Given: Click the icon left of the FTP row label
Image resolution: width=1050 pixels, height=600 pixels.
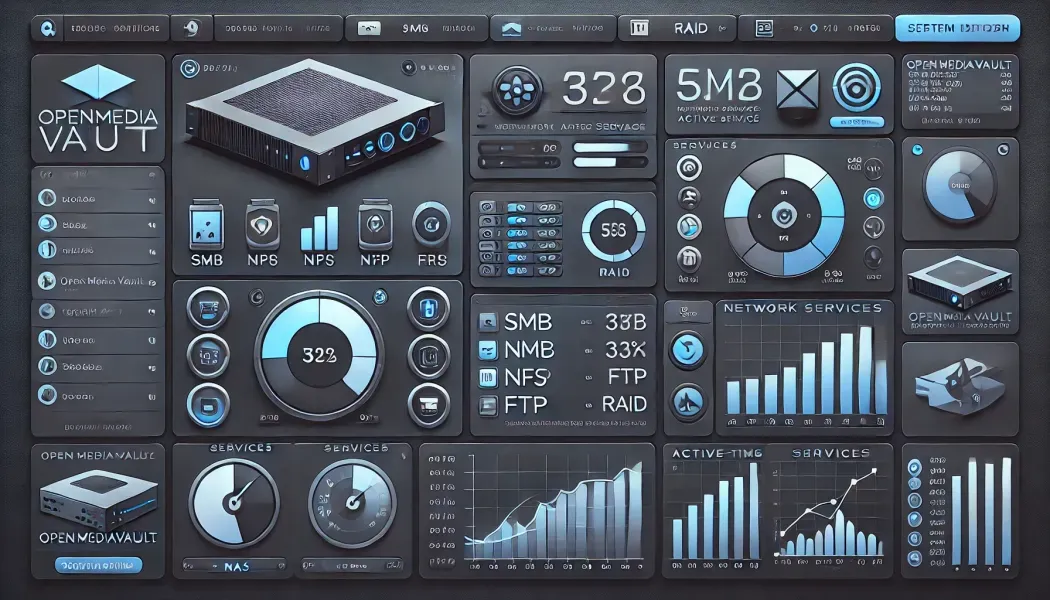Looking at the screenshot, I should click(x=488, y=405).
